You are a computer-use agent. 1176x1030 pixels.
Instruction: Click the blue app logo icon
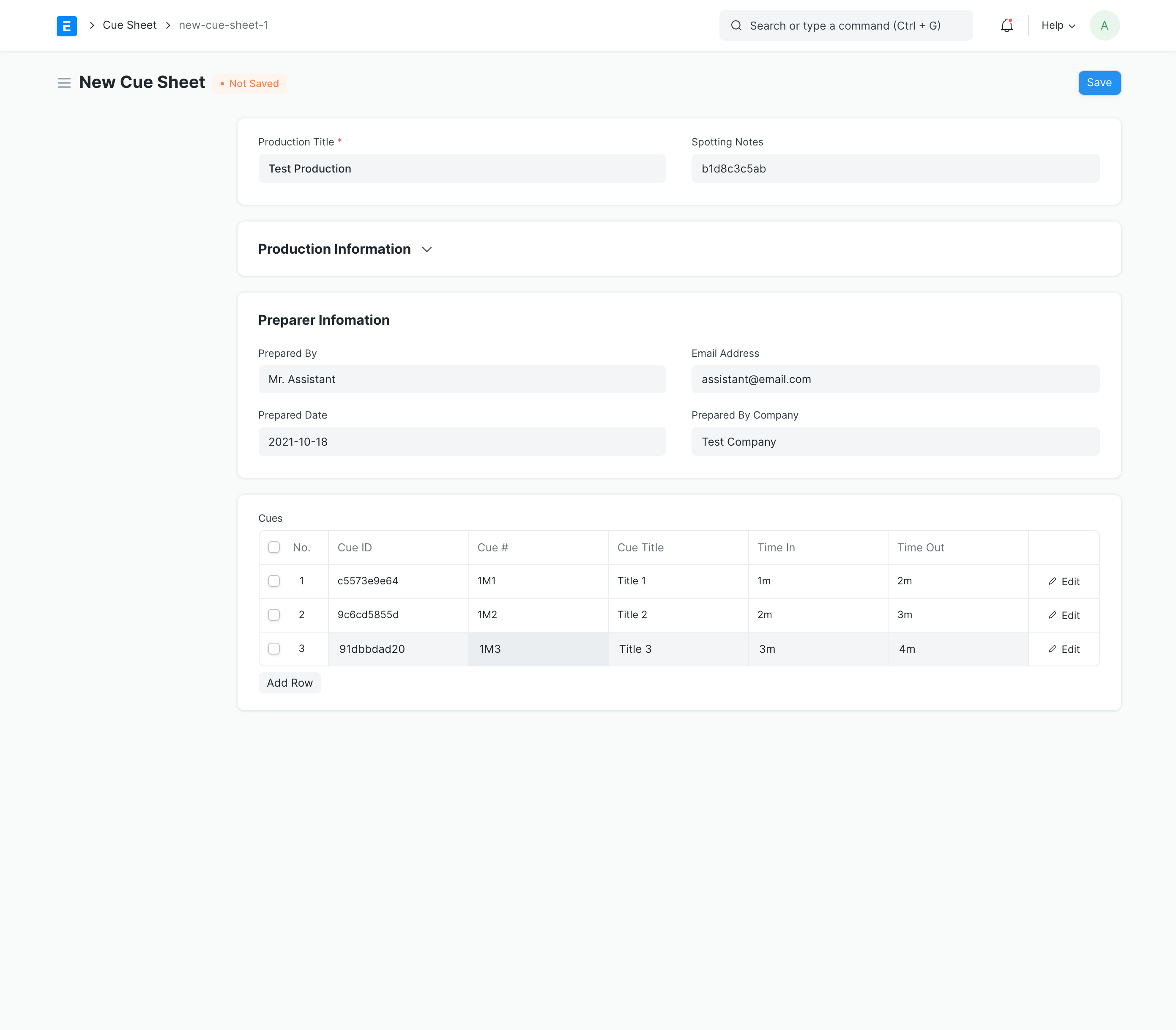[67, 26]
